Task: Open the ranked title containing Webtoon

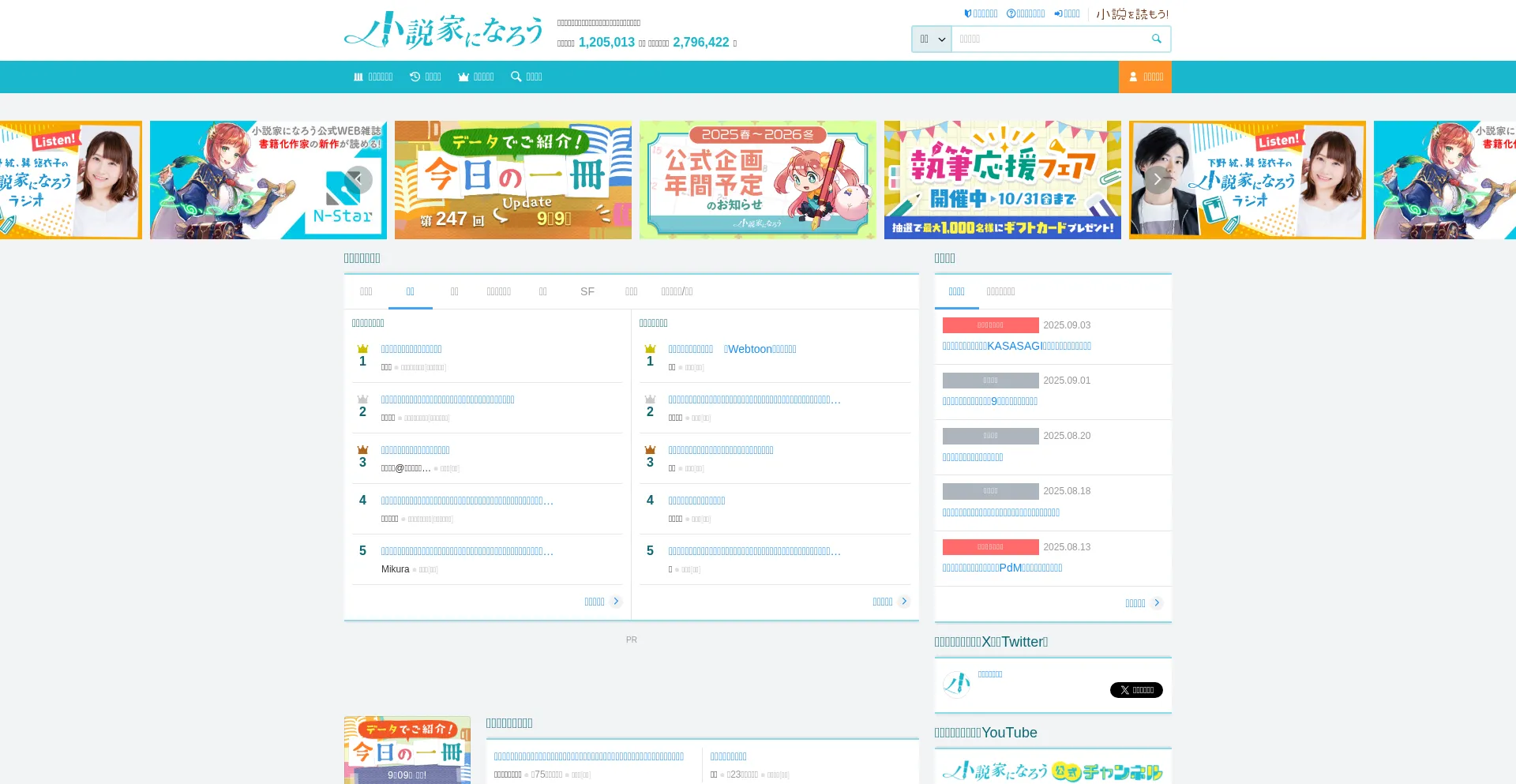Action: pos(733,349)
